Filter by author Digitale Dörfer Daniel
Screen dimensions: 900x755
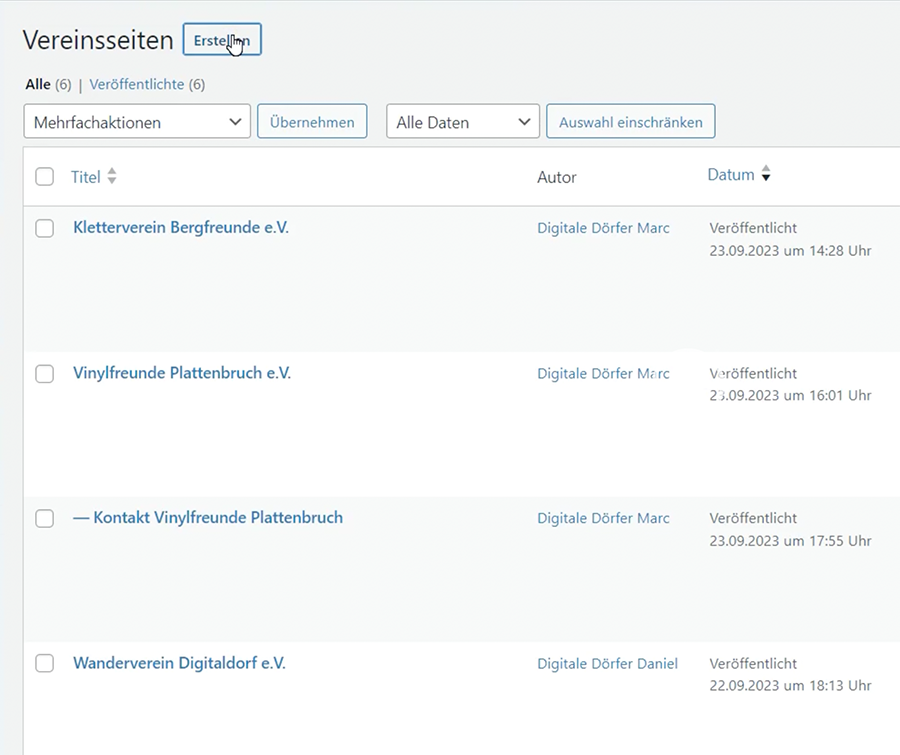point(607,664)
